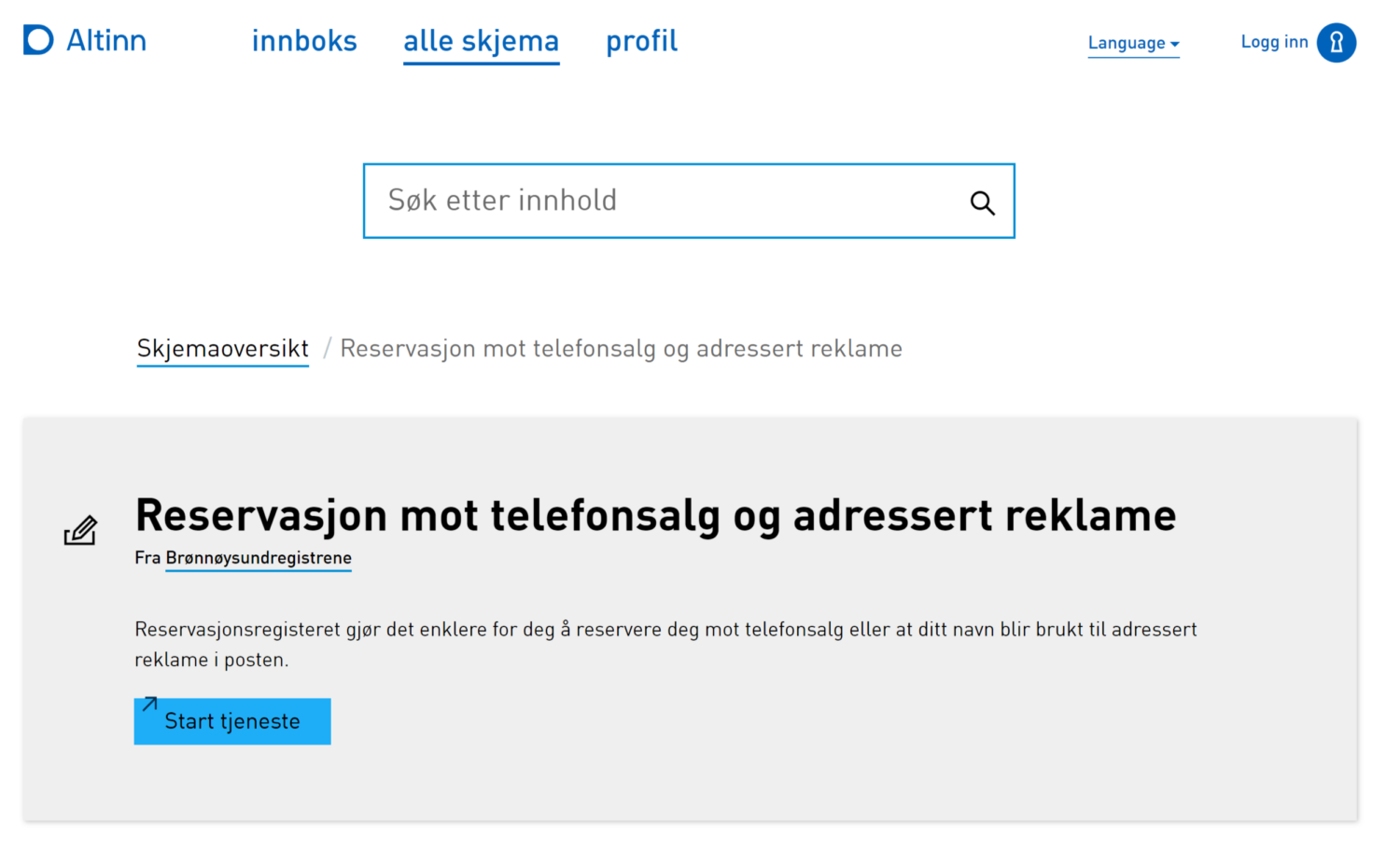Click the Altinn wordmark text

pyautogui.click(x=106, y=41)
